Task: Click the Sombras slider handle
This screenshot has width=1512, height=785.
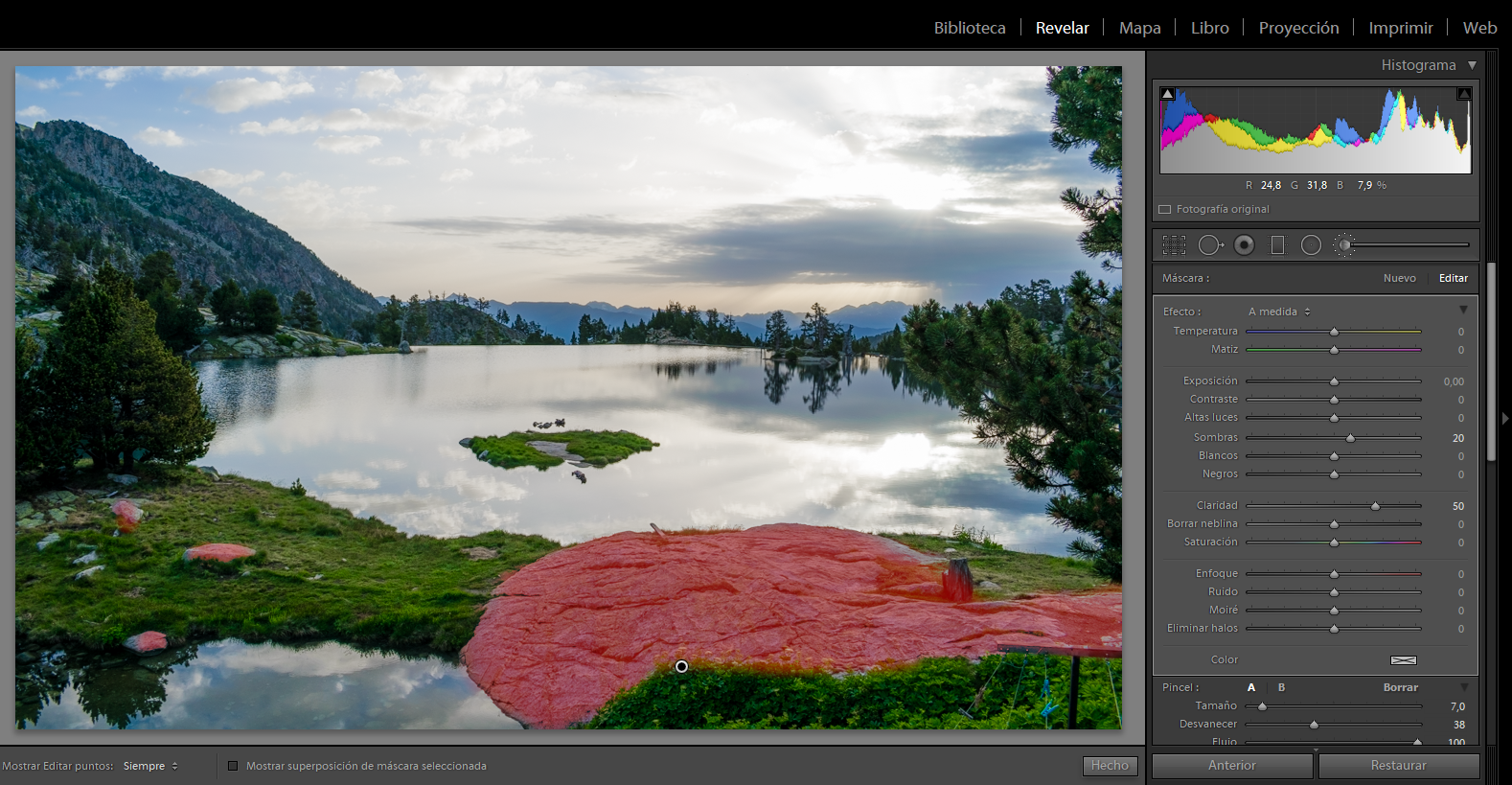Action: pos(1350,438)
